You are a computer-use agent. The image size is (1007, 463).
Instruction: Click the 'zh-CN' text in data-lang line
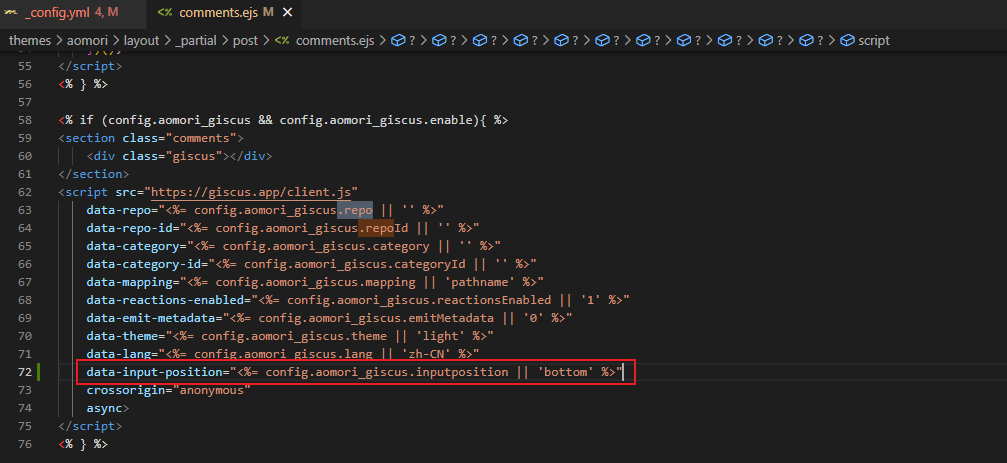point(450,353)
